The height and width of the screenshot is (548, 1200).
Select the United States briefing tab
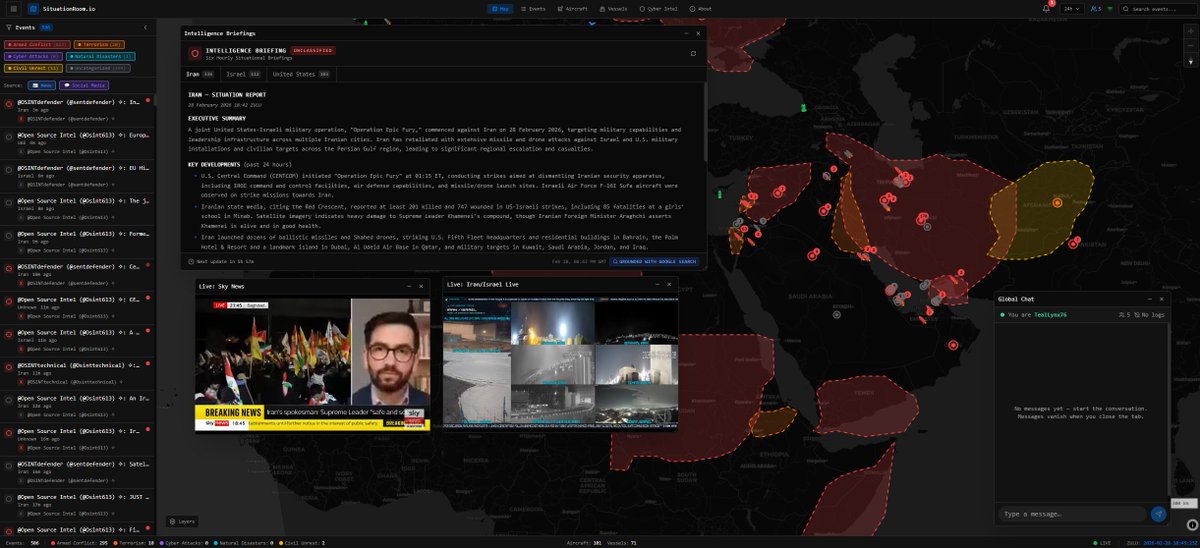click(301, 74)
